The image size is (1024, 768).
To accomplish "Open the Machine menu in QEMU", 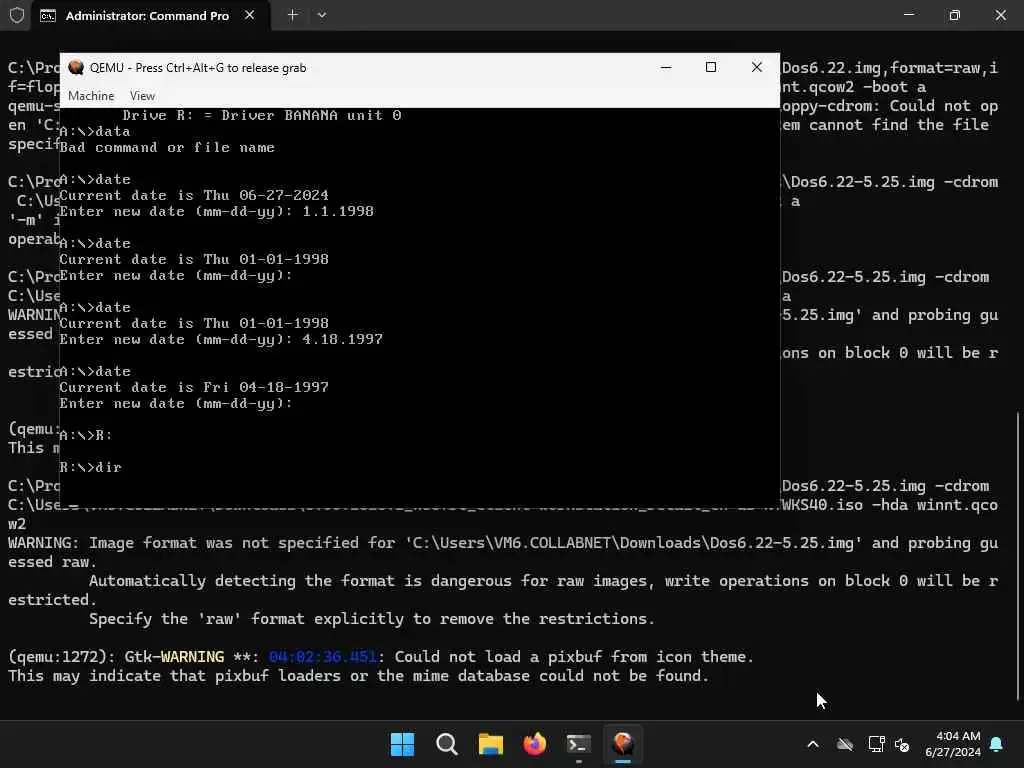I will (x=91, y=95).
